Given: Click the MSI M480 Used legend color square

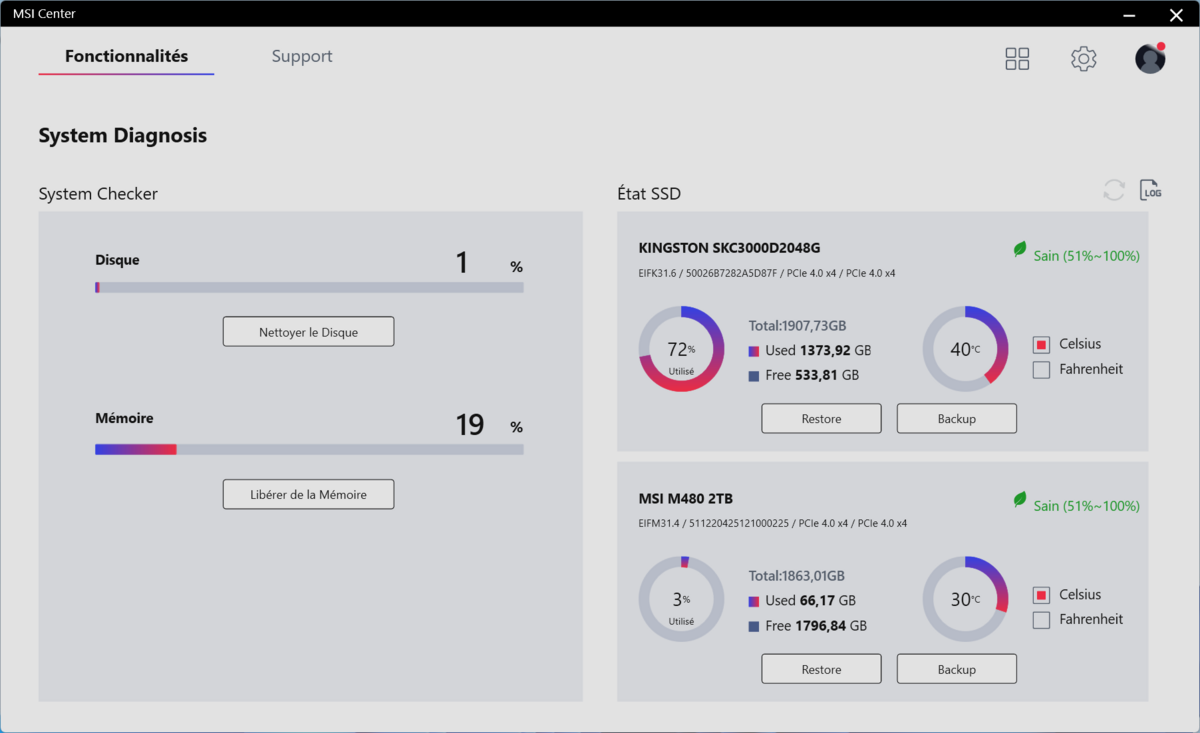Looking at the screenshot, I should [754, 601].
